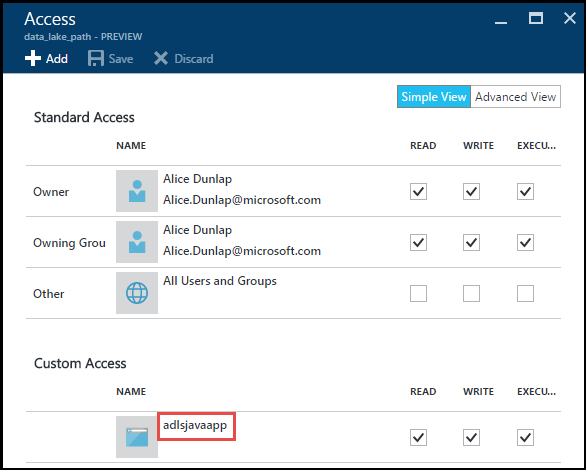Click the Discard X icon
Image resolution: width=586 pixels, height=470 pixels.
pos(161,58)
